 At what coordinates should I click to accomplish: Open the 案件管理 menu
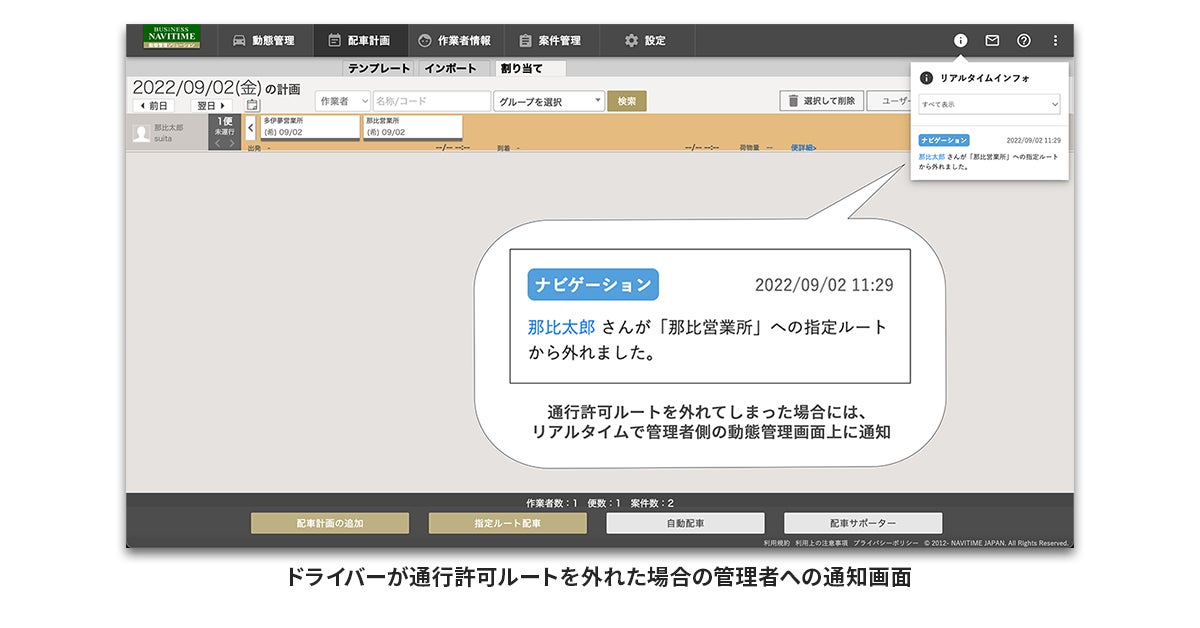[x=550, y=41]
